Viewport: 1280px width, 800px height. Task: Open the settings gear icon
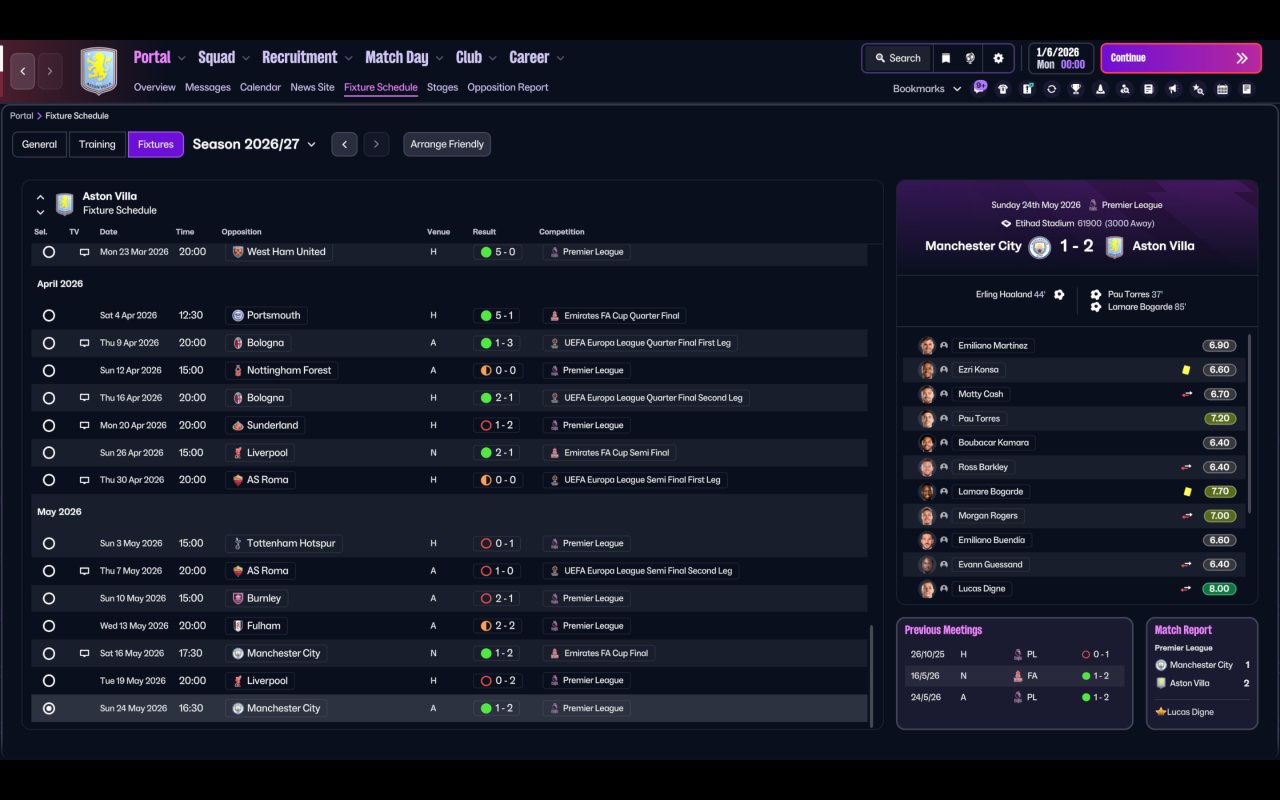pyautogui.click(x=998, y=58)
